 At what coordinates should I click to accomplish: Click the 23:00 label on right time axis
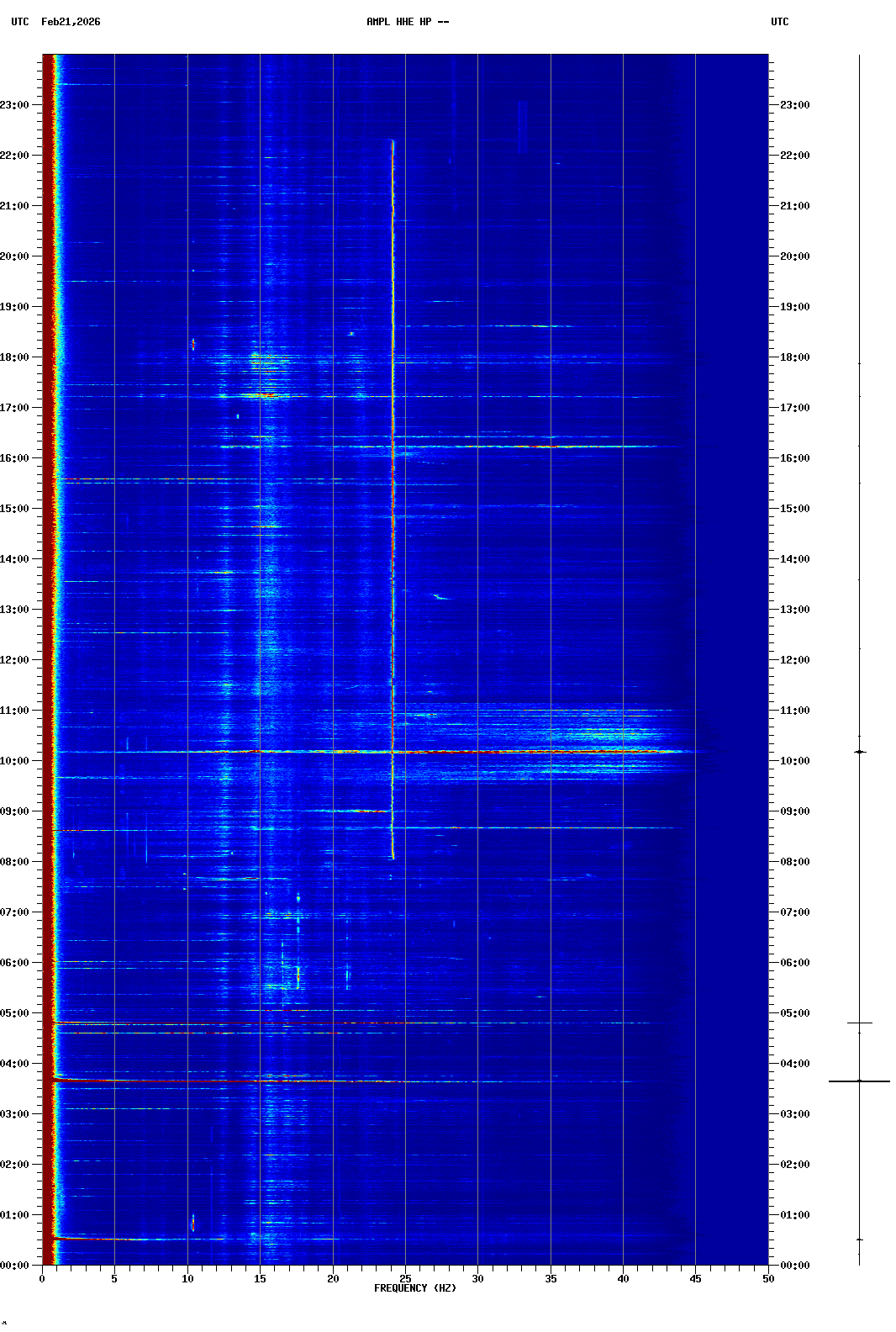[794, 105]
